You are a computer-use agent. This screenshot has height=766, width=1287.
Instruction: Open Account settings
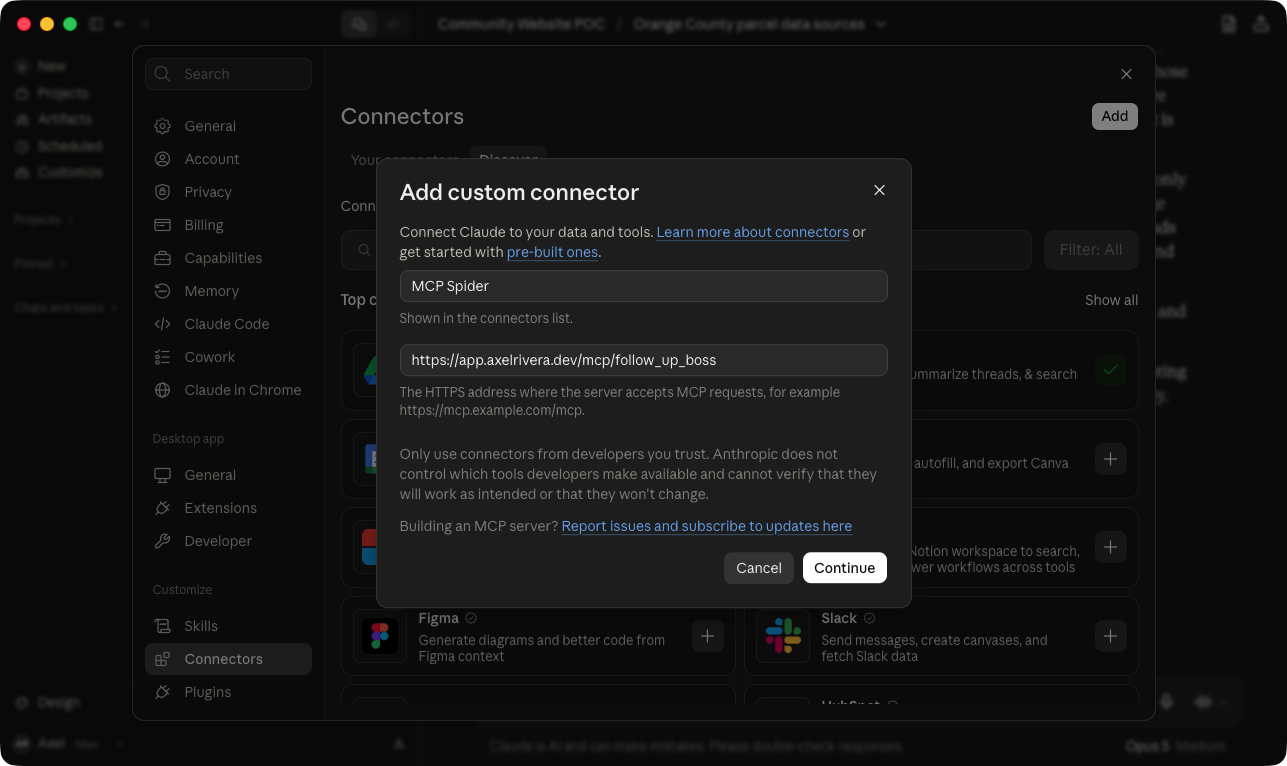[228, 159]
